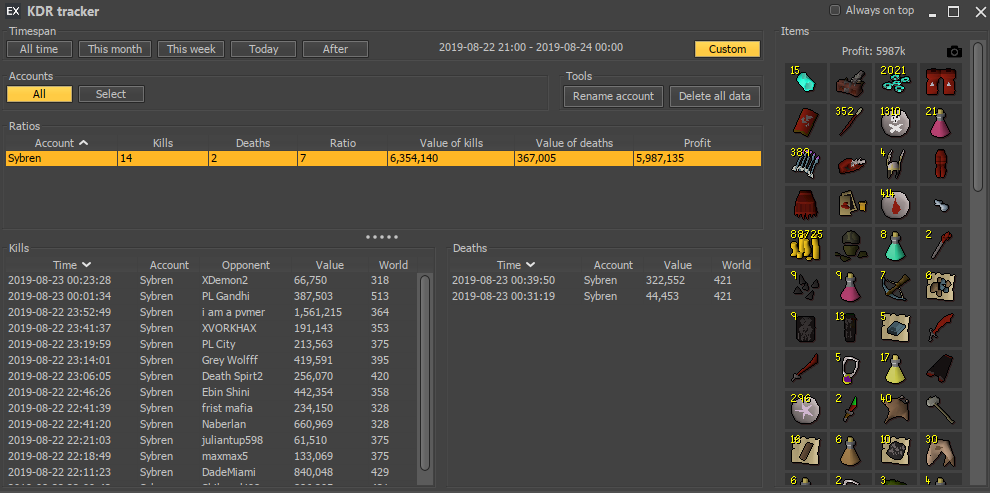990x493 pixels.
Task: Click the Kills list vertical scrollbar
Action: pyautogui.click(x=425, y=370)
